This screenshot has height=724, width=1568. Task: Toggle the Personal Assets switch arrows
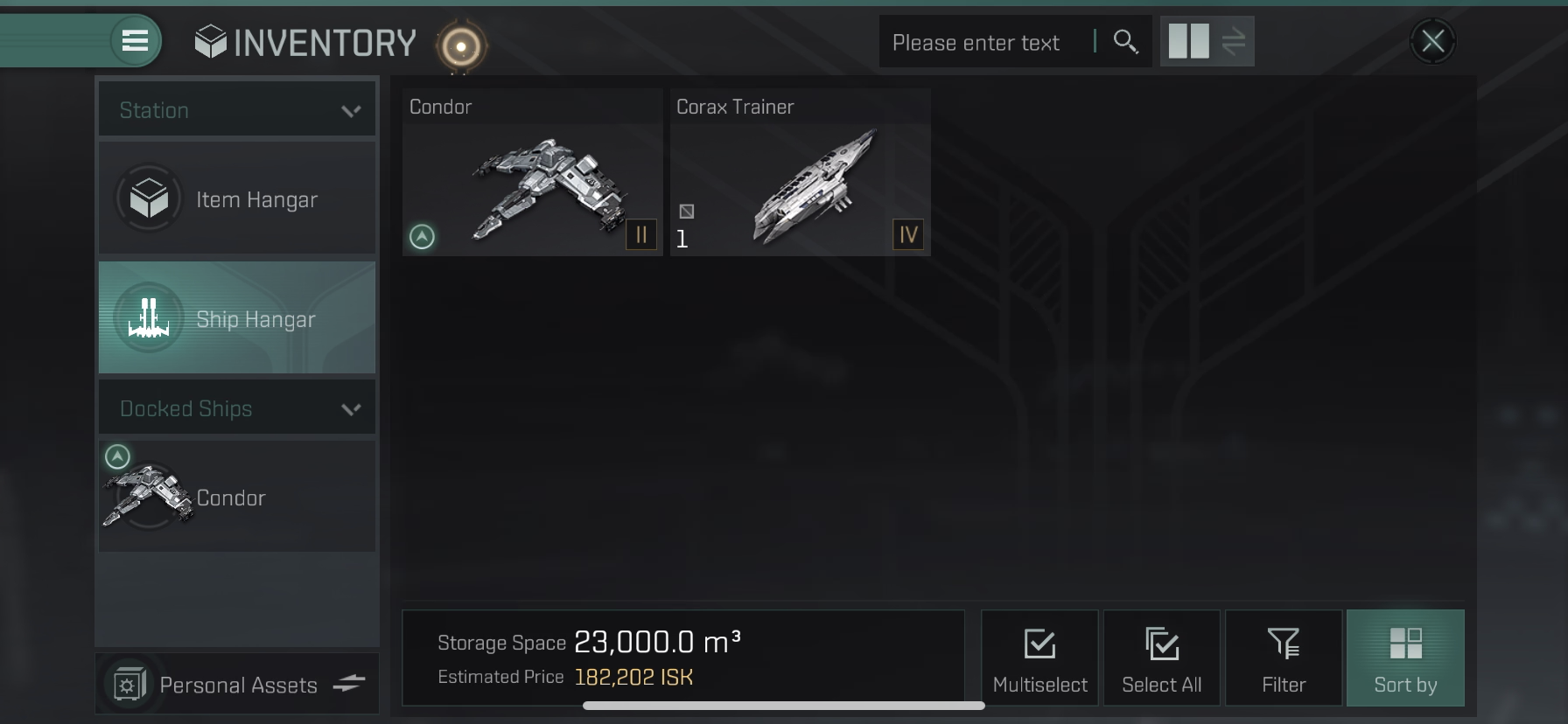click(349, 684)
